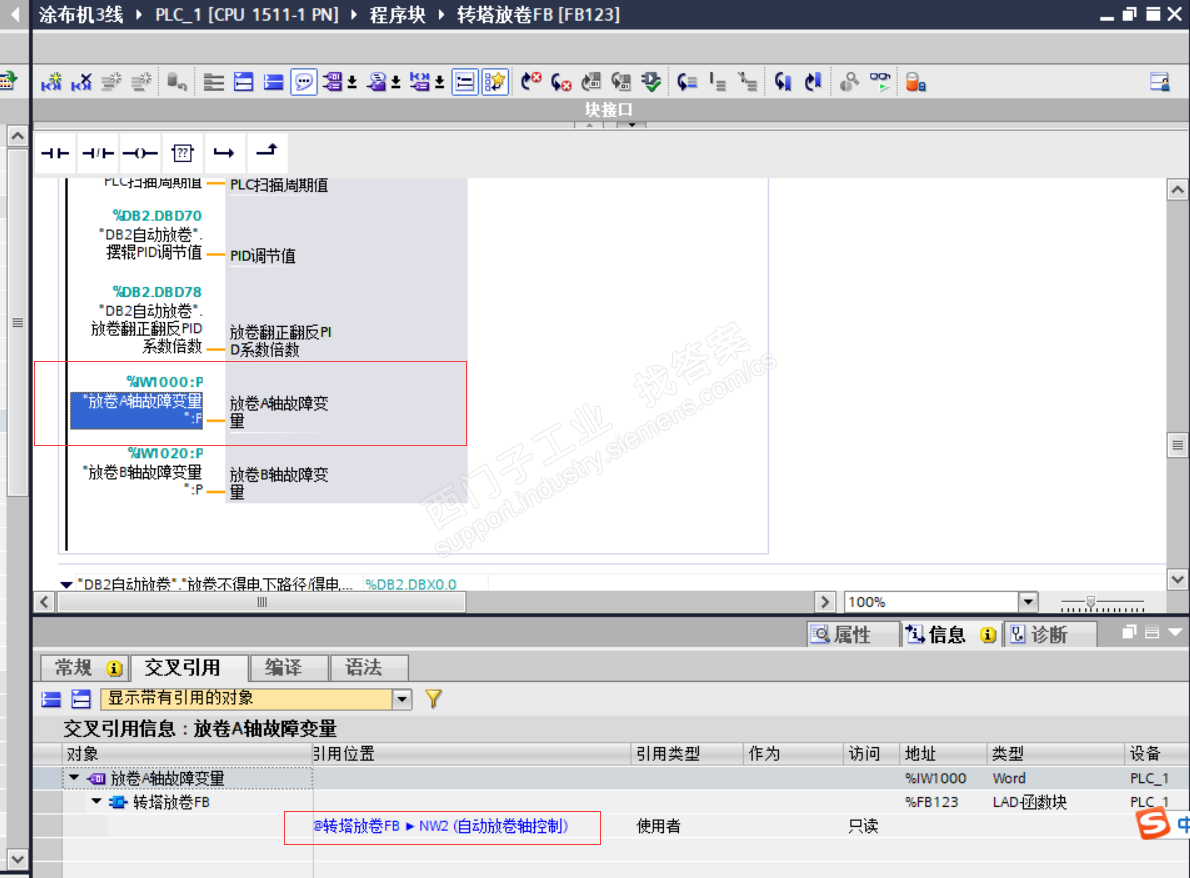Switch to the 属性 tab

coord(852,634)
